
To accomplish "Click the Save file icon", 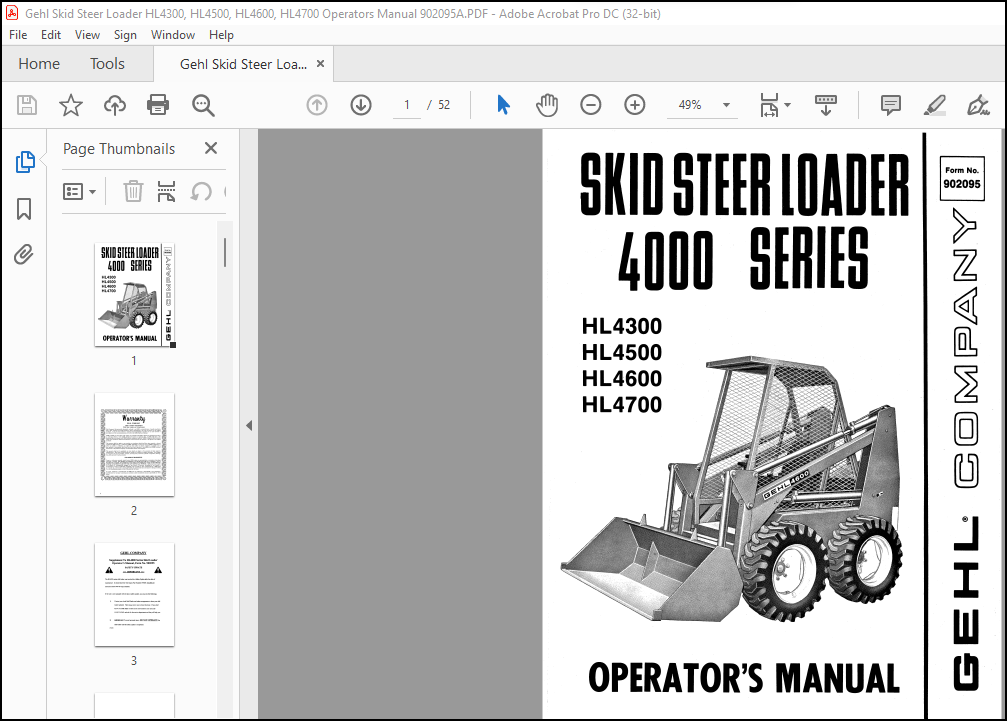I will tap(27, 105).
